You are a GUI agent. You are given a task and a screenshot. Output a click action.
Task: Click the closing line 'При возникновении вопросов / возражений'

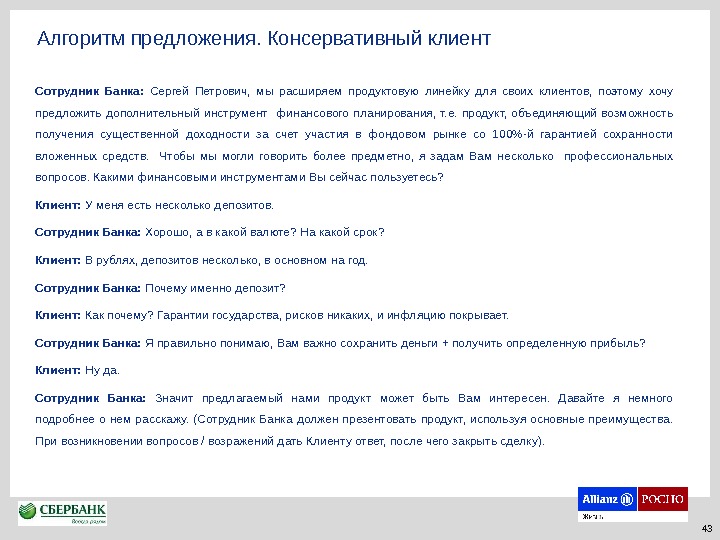[290, 441]
